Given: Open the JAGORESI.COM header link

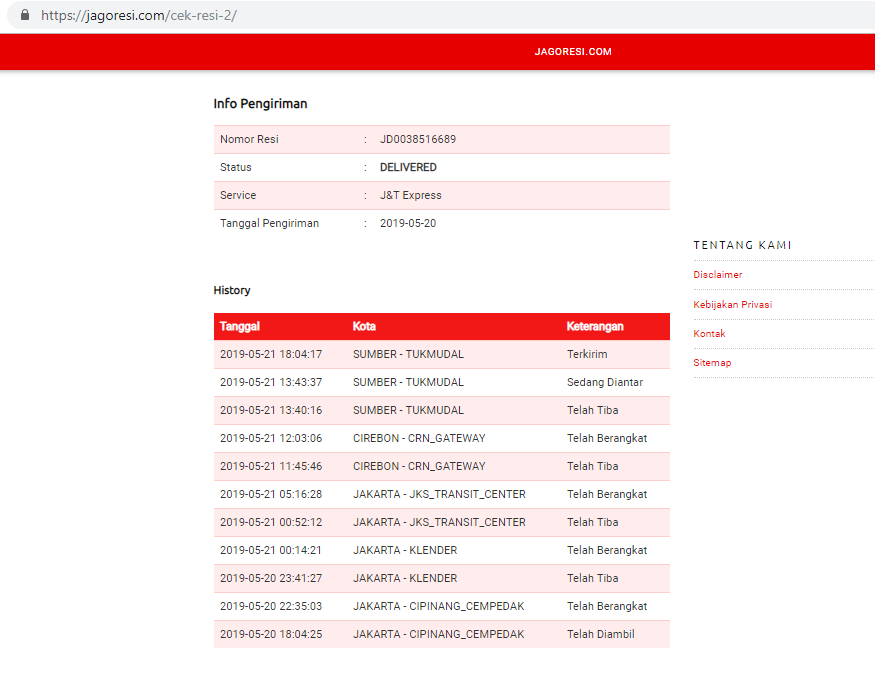Looking at the screenshot, I should click(x=573, y=52).
